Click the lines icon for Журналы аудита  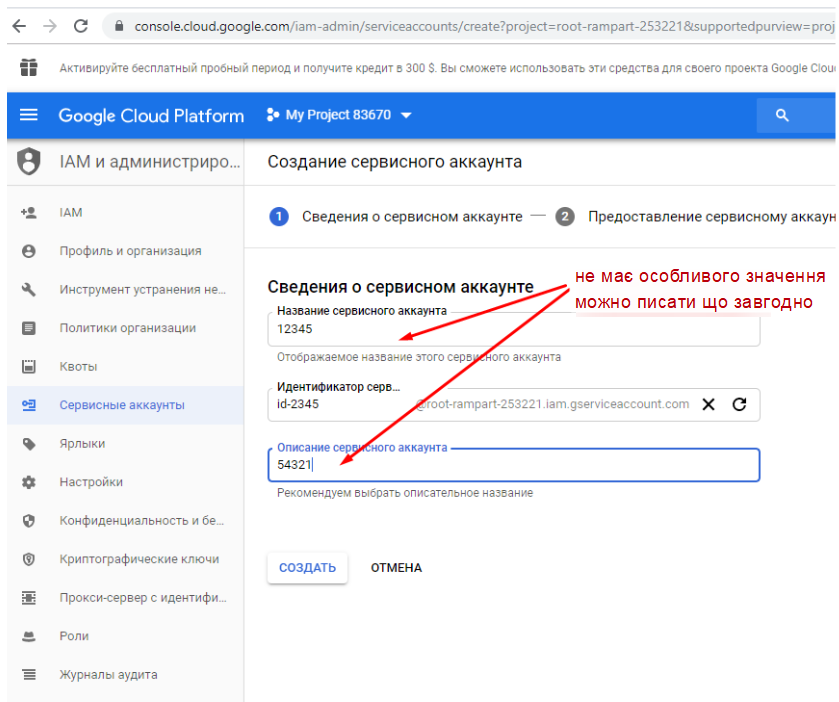coord(29,675)
